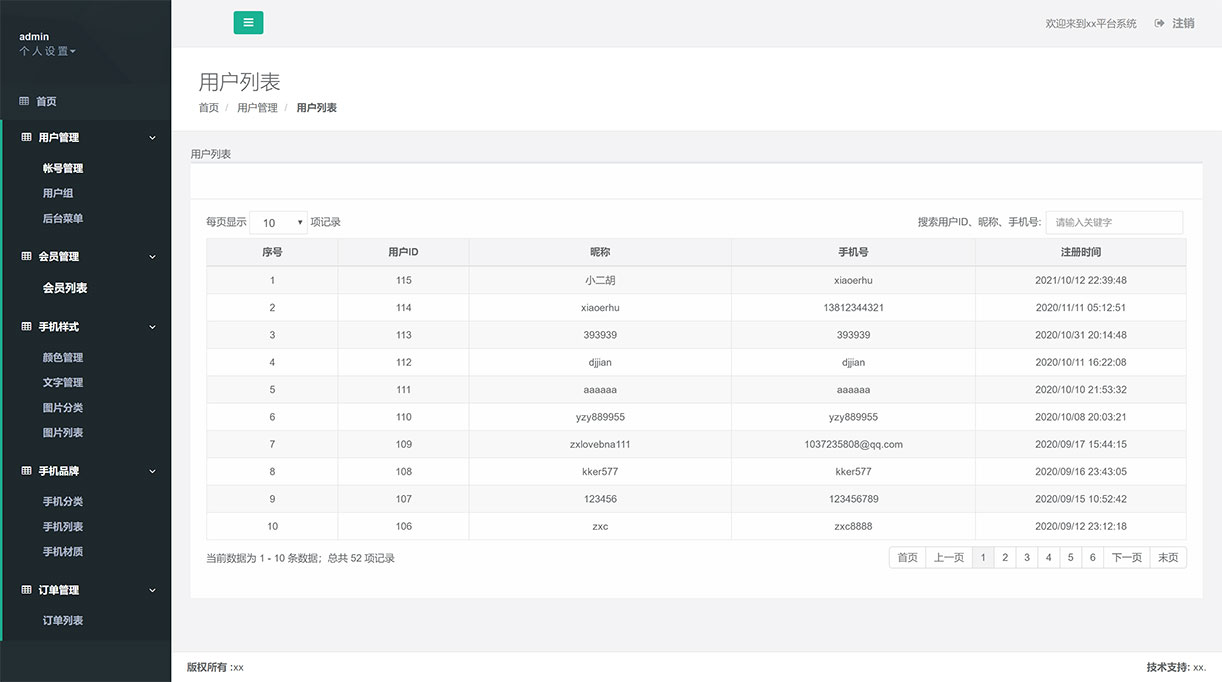
Task: Sort table by 注册时间 column header
Action: click(1080, 252)
